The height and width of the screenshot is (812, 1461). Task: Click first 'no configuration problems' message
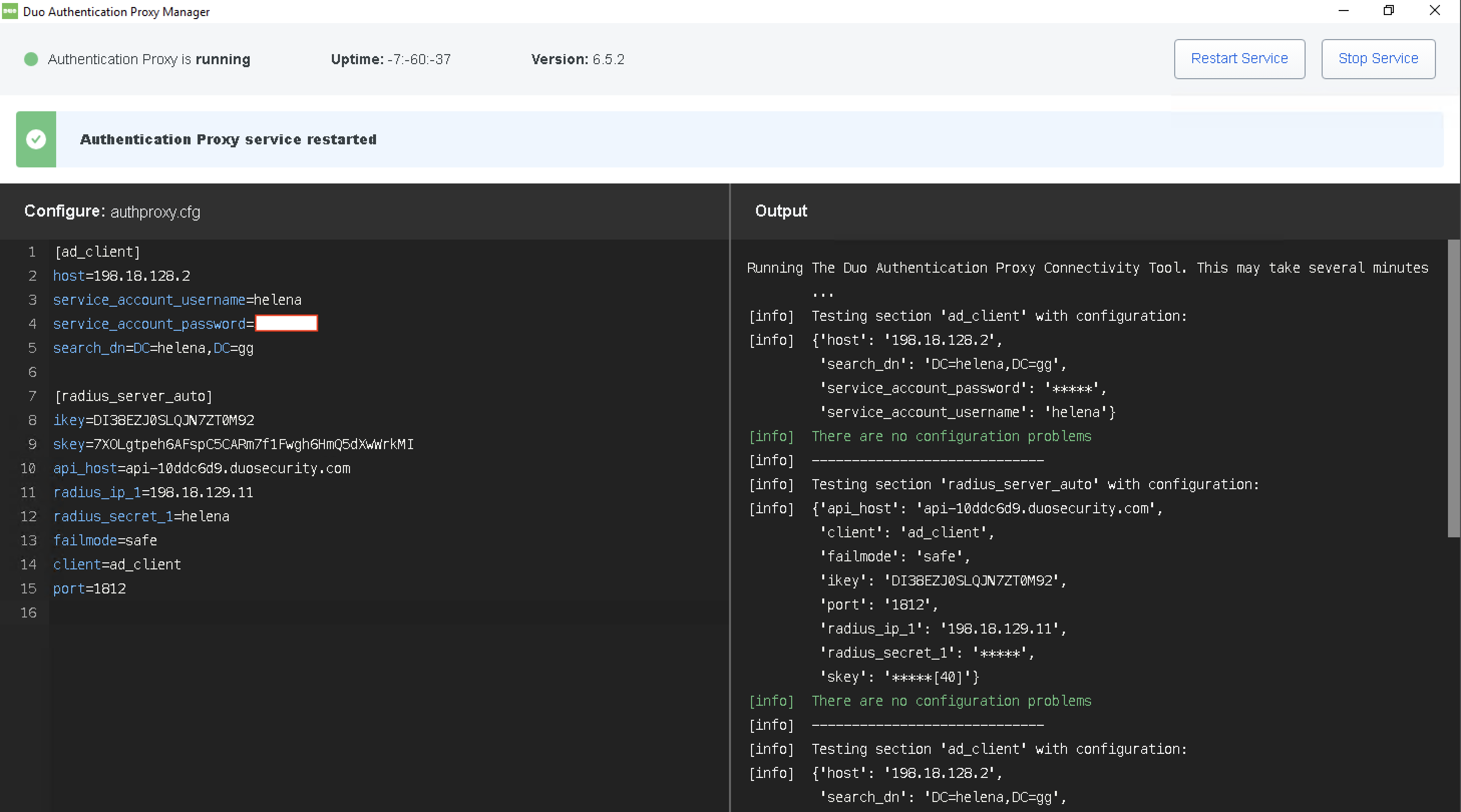coord(951,436)
